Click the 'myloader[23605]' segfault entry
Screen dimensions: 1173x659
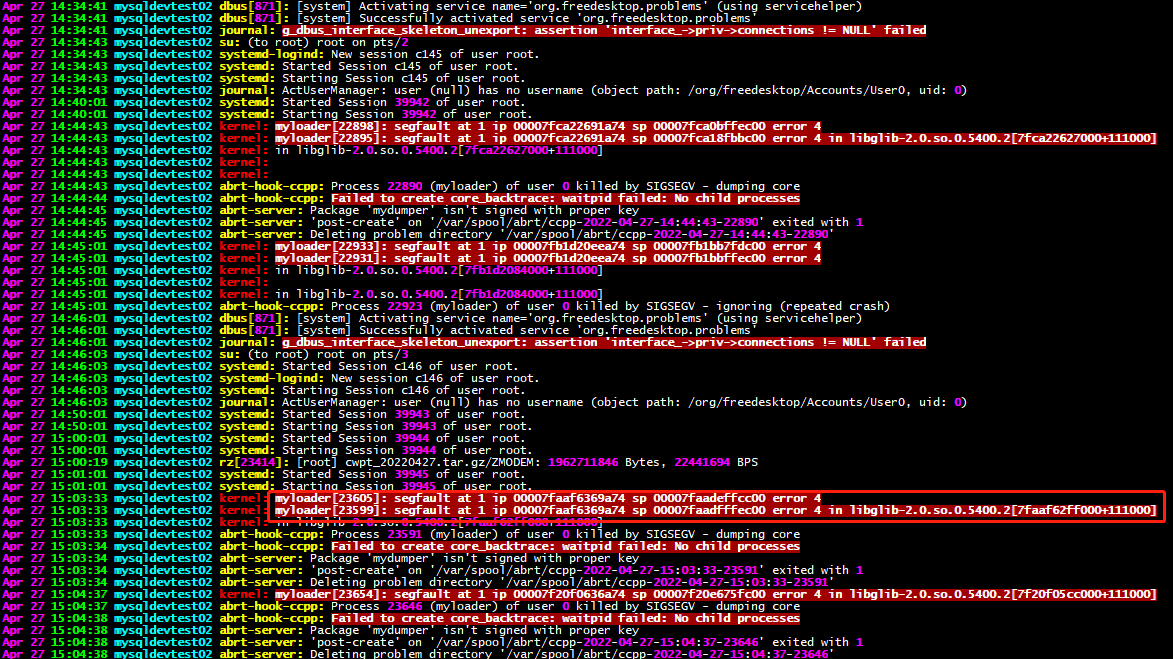(x=548, y=498)
